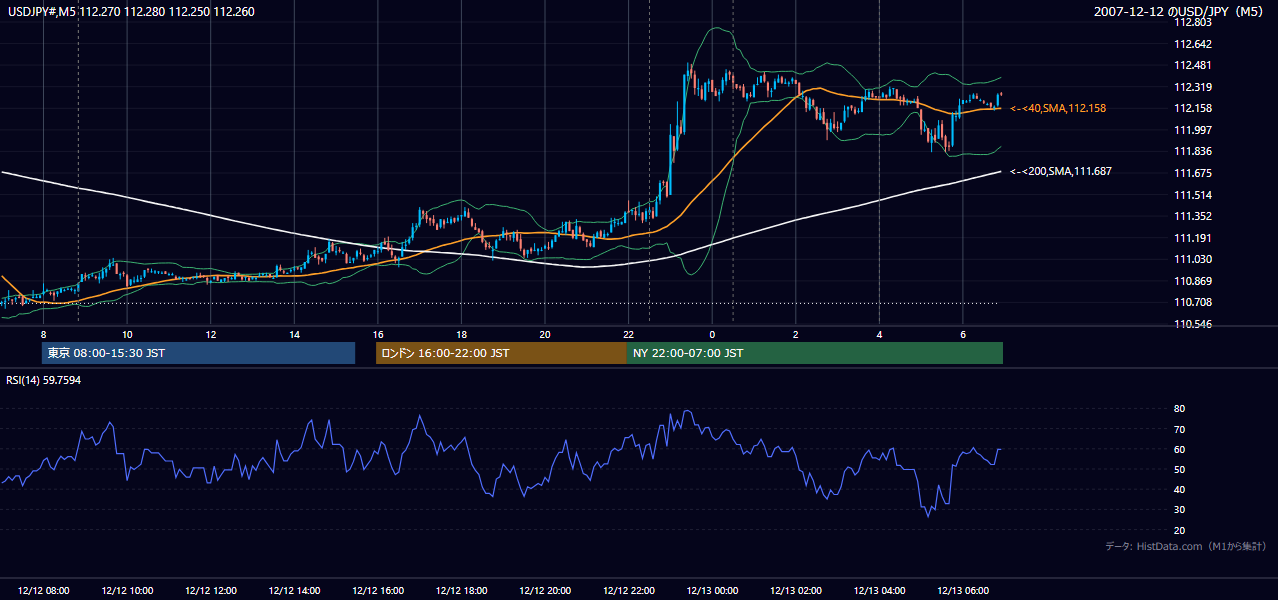Click the HistData.com data source credit

point(1186,546)
